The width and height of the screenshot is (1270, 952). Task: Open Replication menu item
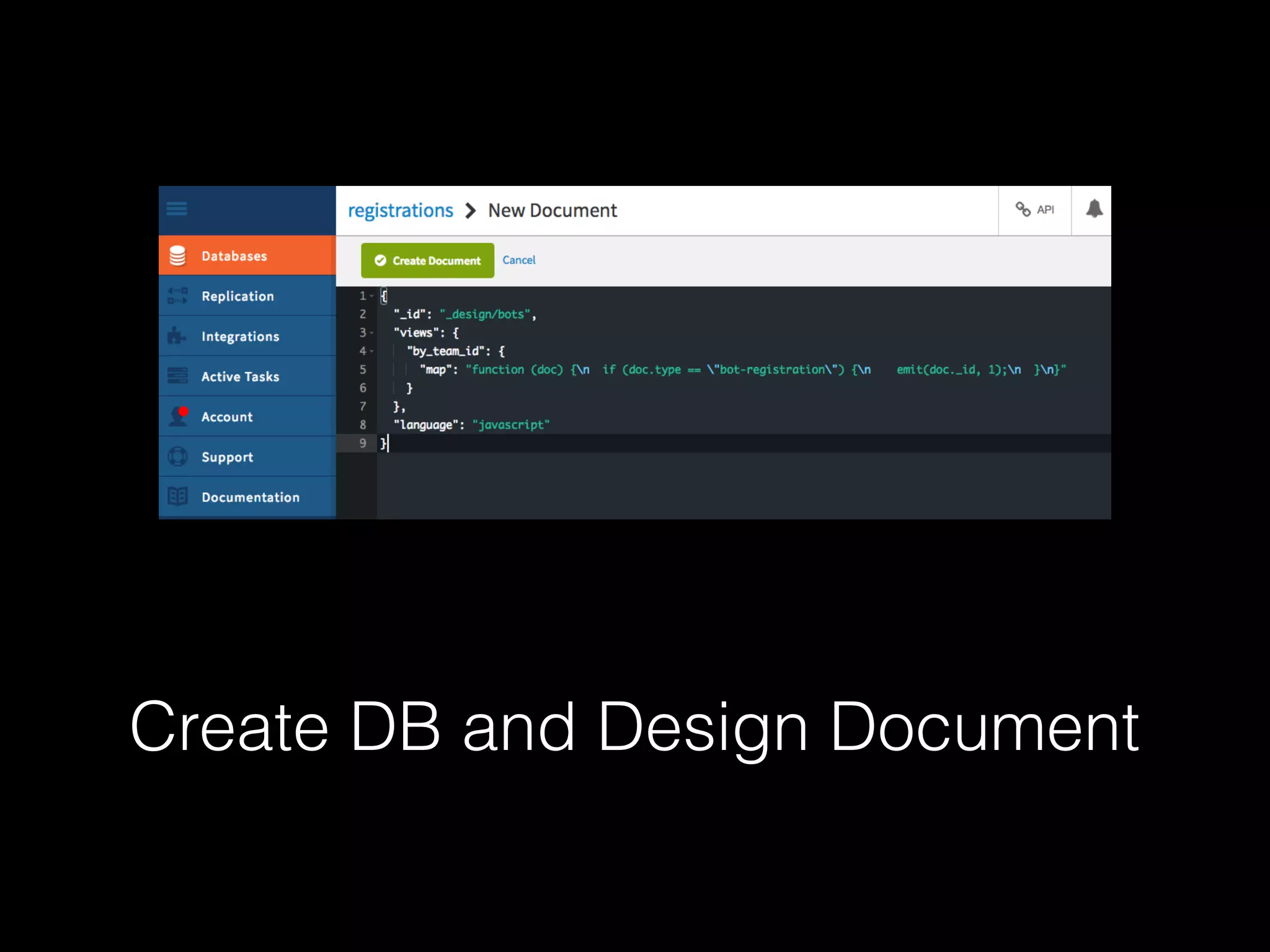tap(238, 296)
